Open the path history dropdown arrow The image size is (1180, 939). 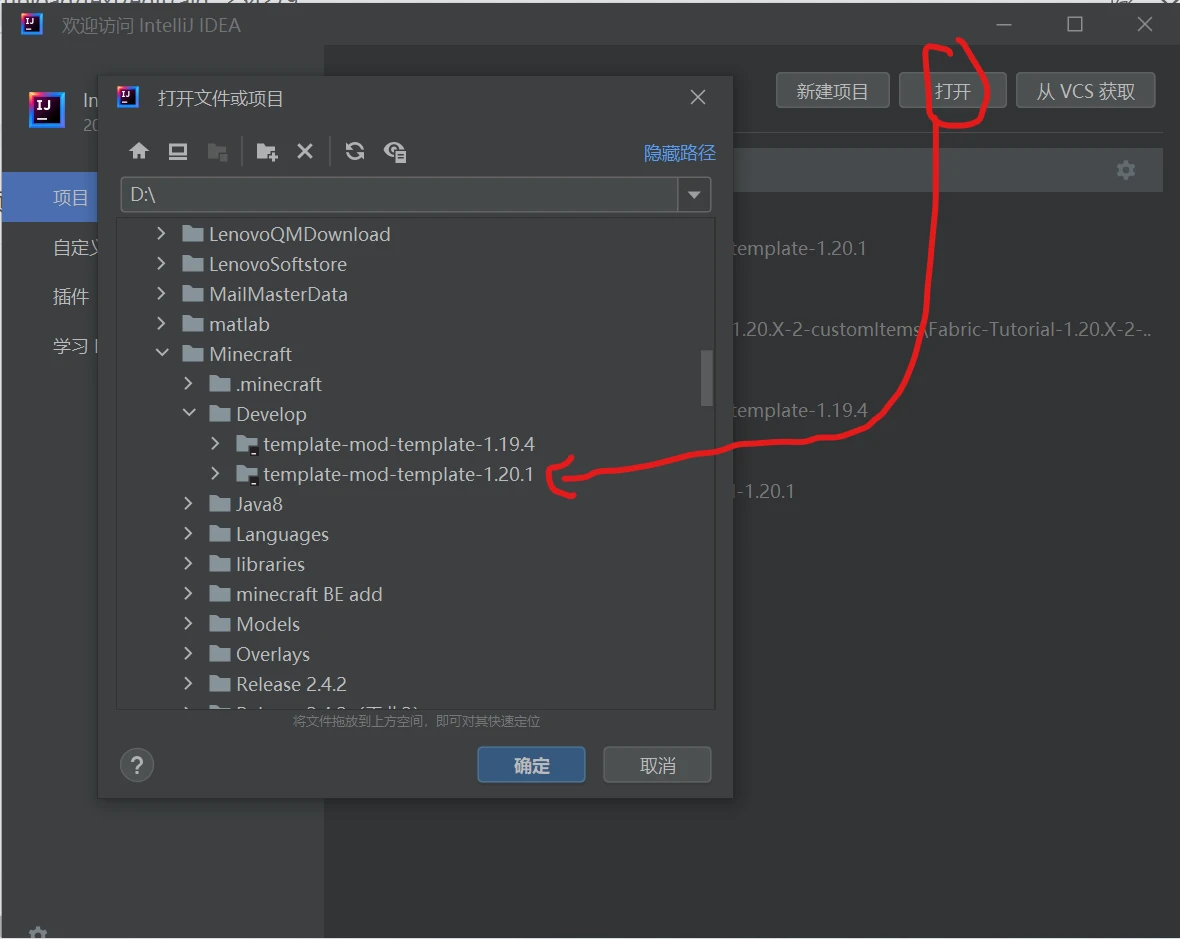coord(694,195)
